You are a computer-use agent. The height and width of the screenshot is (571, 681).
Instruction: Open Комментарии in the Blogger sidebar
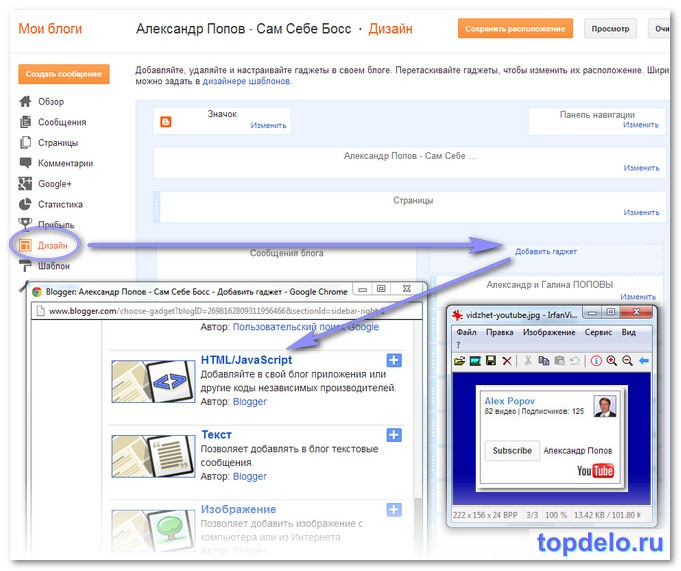click(56, 163)
